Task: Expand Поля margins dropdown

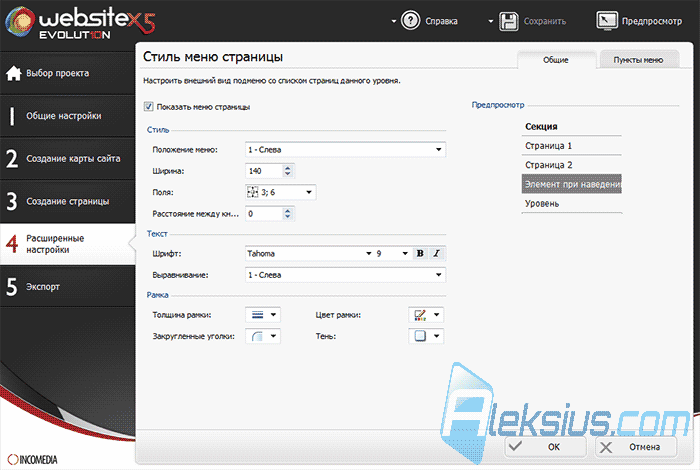Action: pyautogui.click(x=280, y=192)
